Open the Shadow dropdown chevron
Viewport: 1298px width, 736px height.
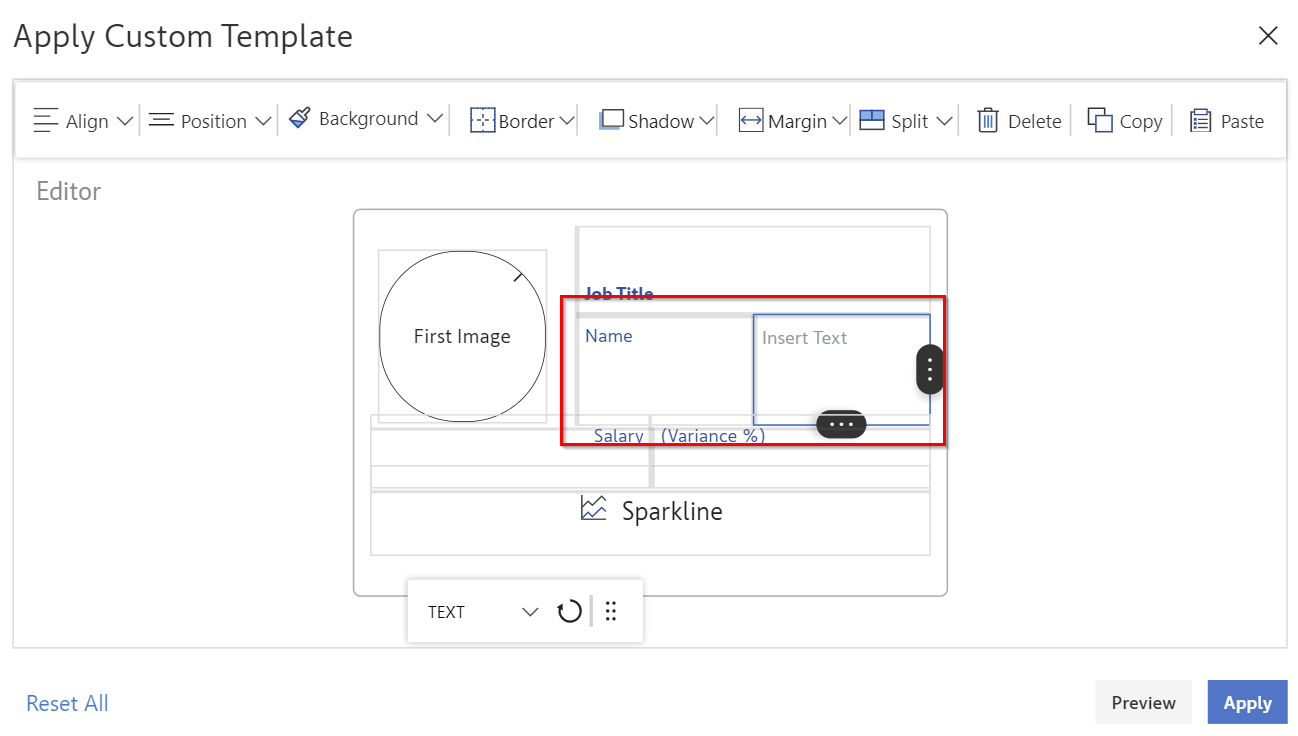click(x=707, y=121)
